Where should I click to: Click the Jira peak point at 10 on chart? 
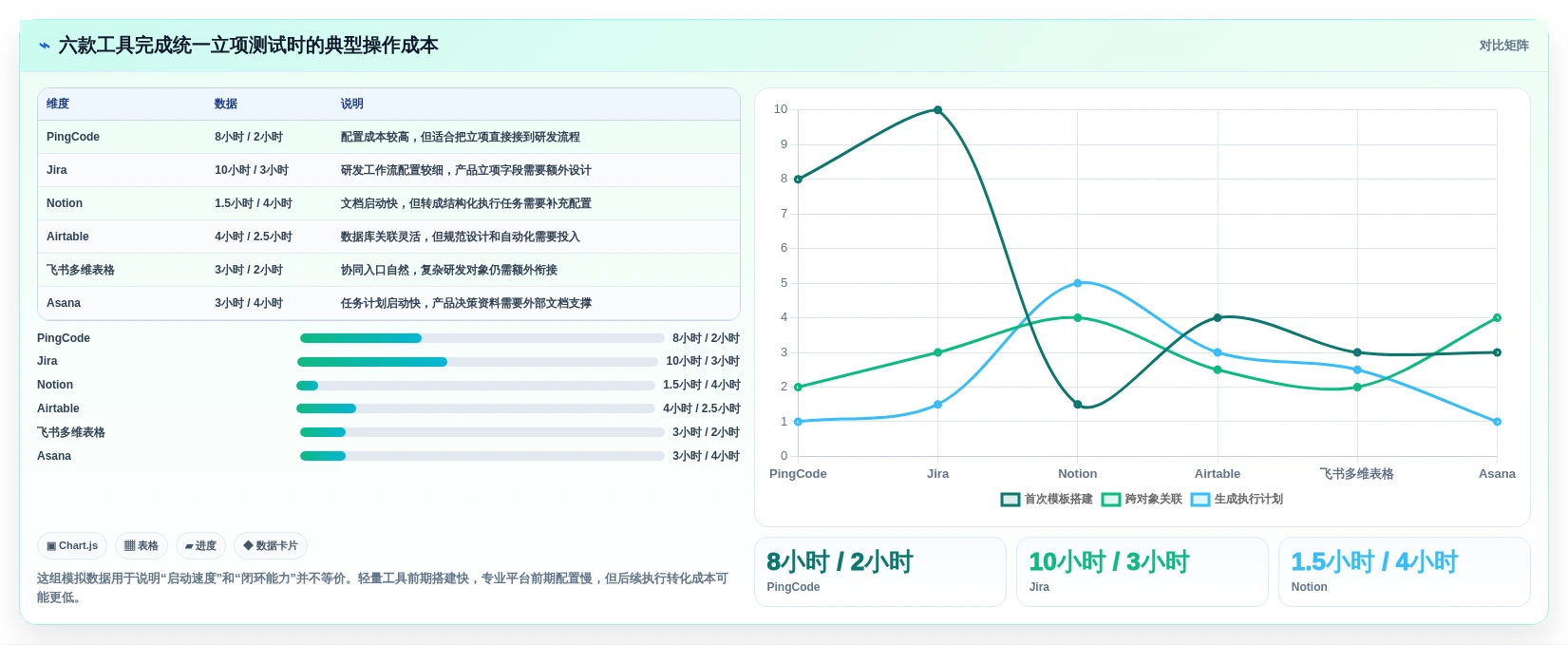click(x=938, y=110)
